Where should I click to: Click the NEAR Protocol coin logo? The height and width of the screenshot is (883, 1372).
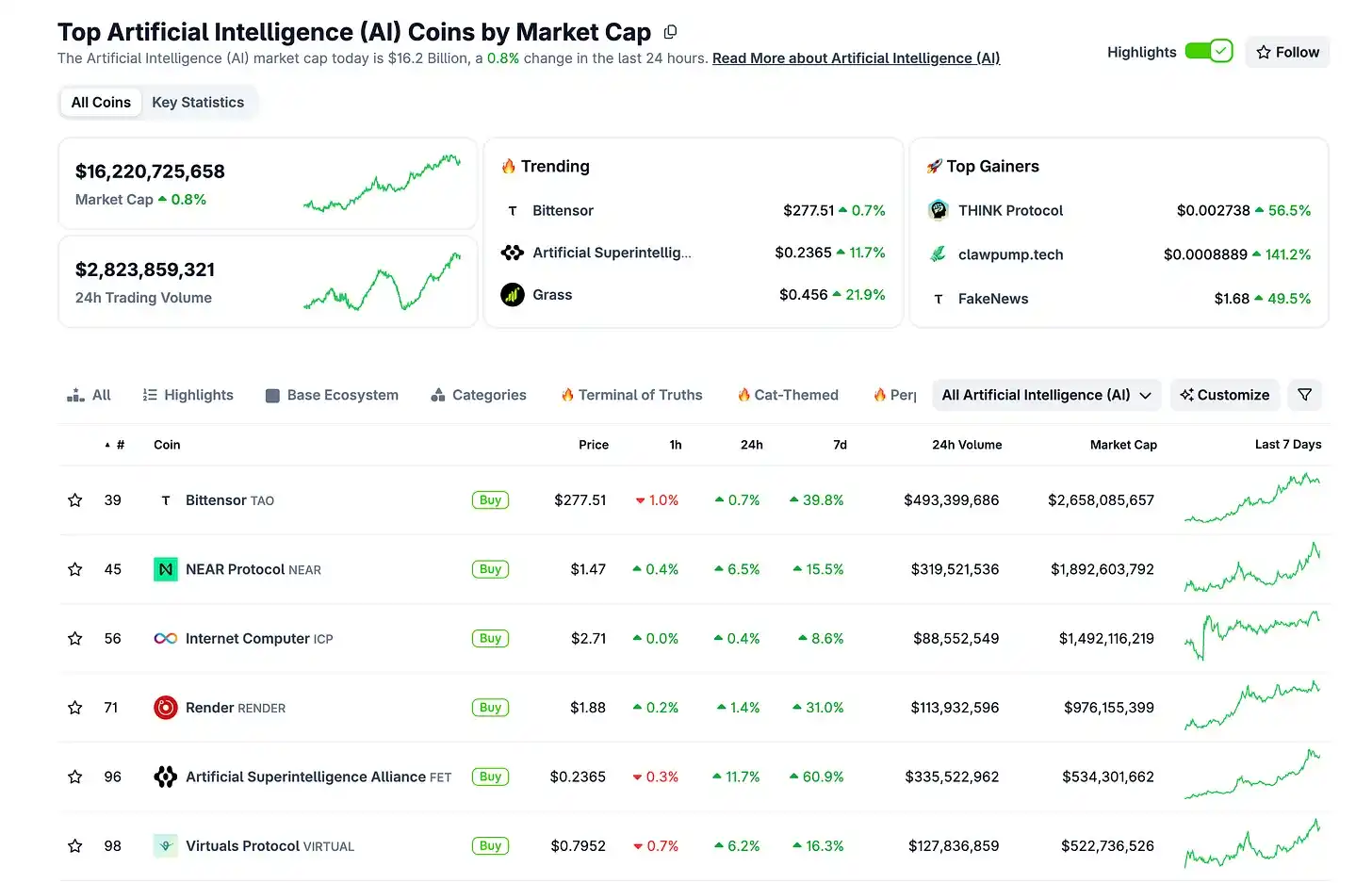(166, 569)
